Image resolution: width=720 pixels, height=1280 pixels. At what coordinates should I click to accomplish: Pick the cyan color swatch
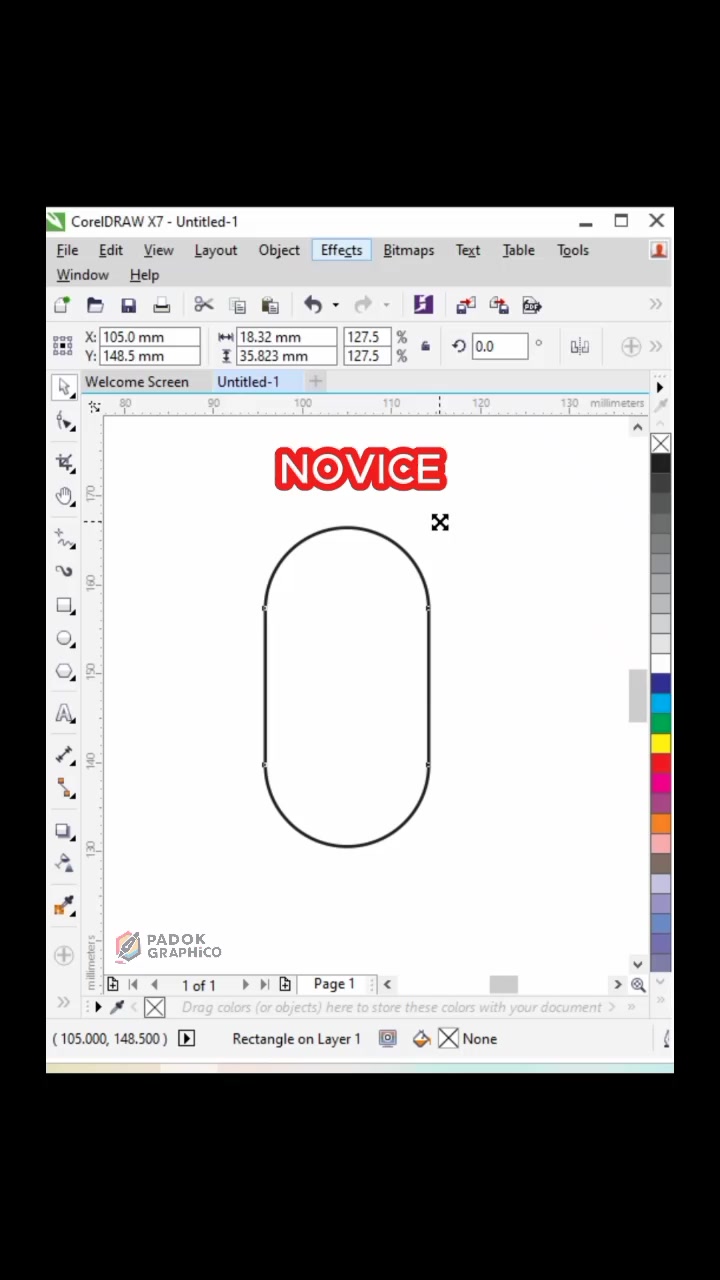pos(661,703)
